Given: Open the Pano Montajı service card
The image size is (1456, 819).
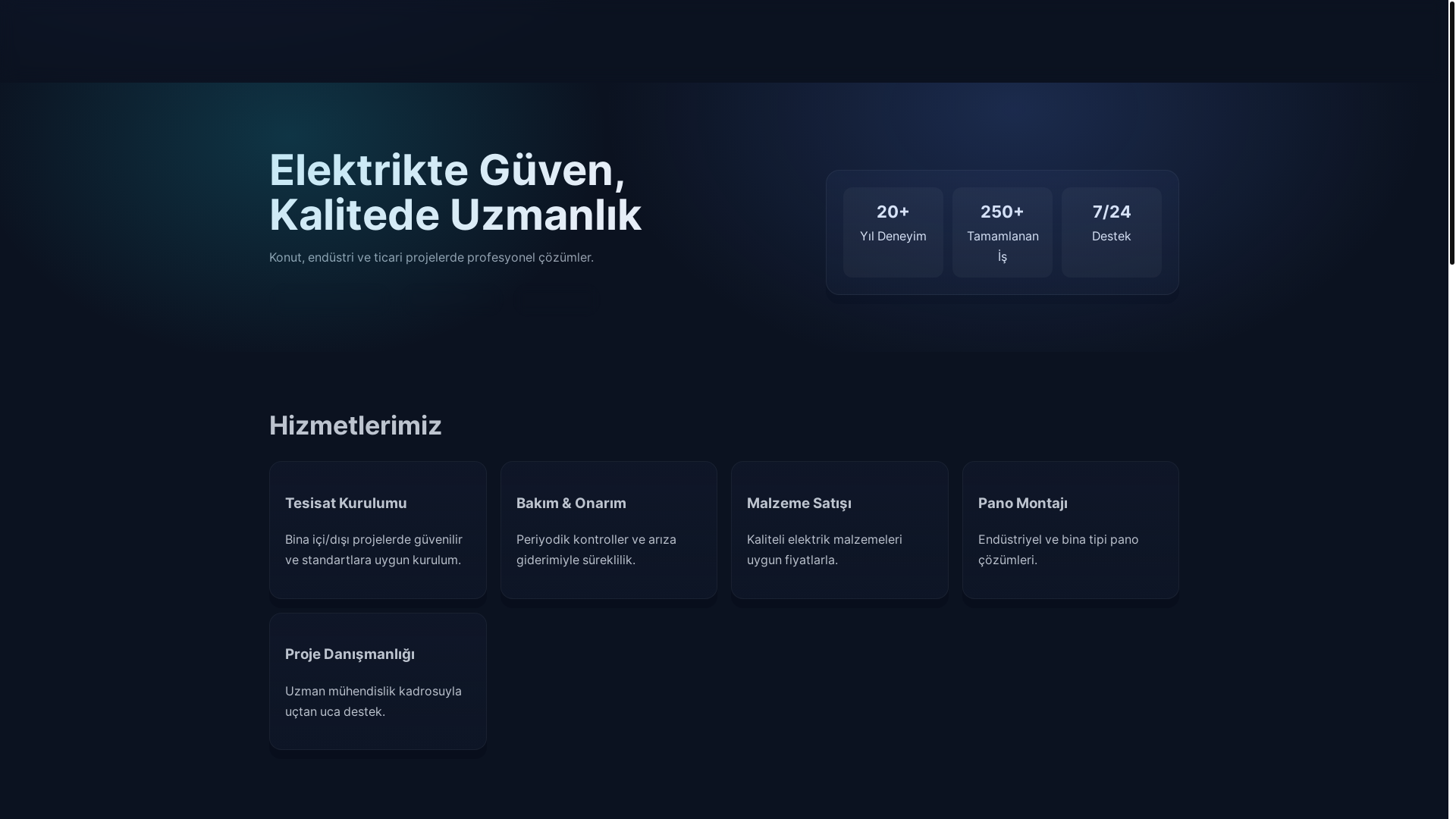Looking at the screenshot, I should [1071, 530].
